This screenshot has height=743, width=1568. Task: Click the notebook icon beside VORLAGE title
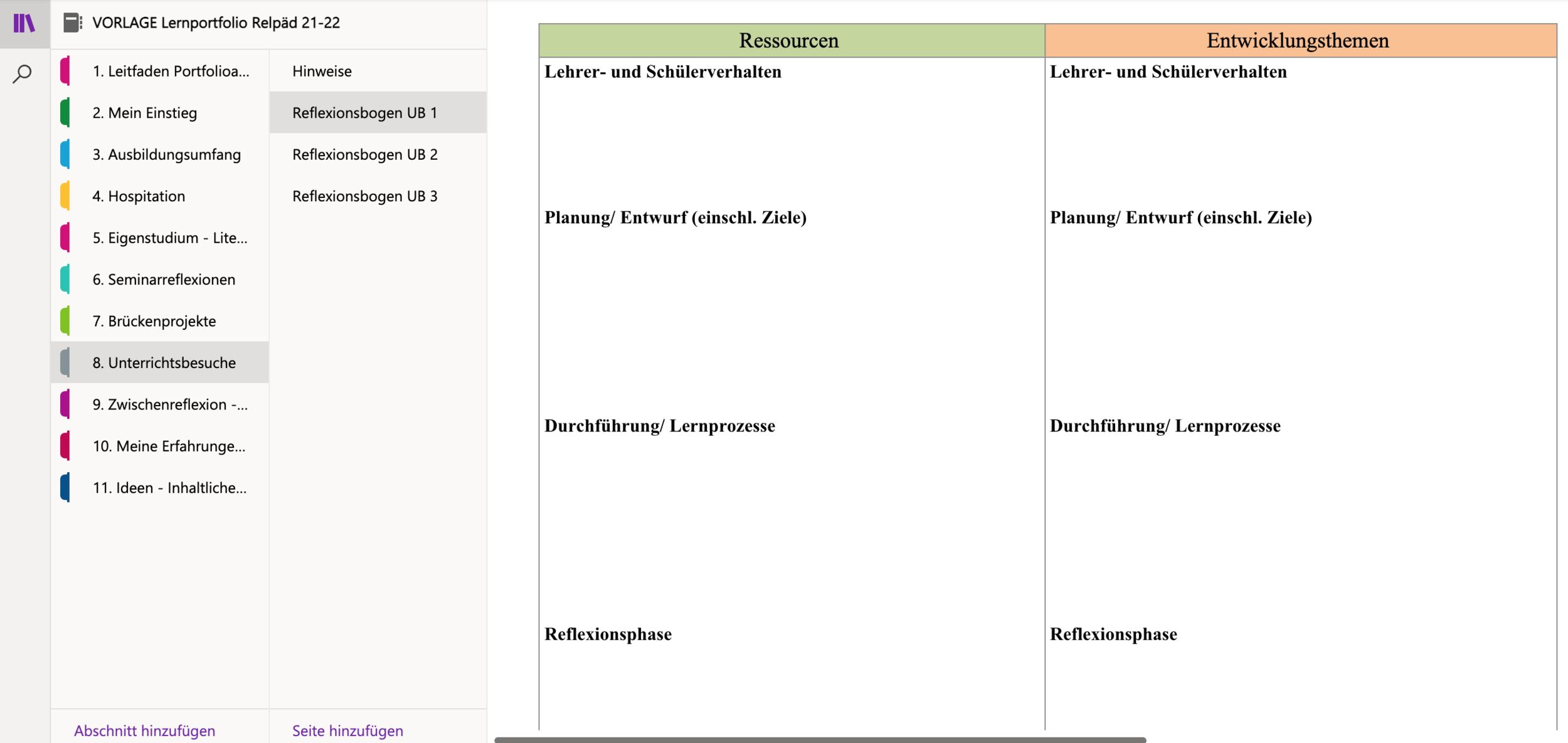pos(72,23)
